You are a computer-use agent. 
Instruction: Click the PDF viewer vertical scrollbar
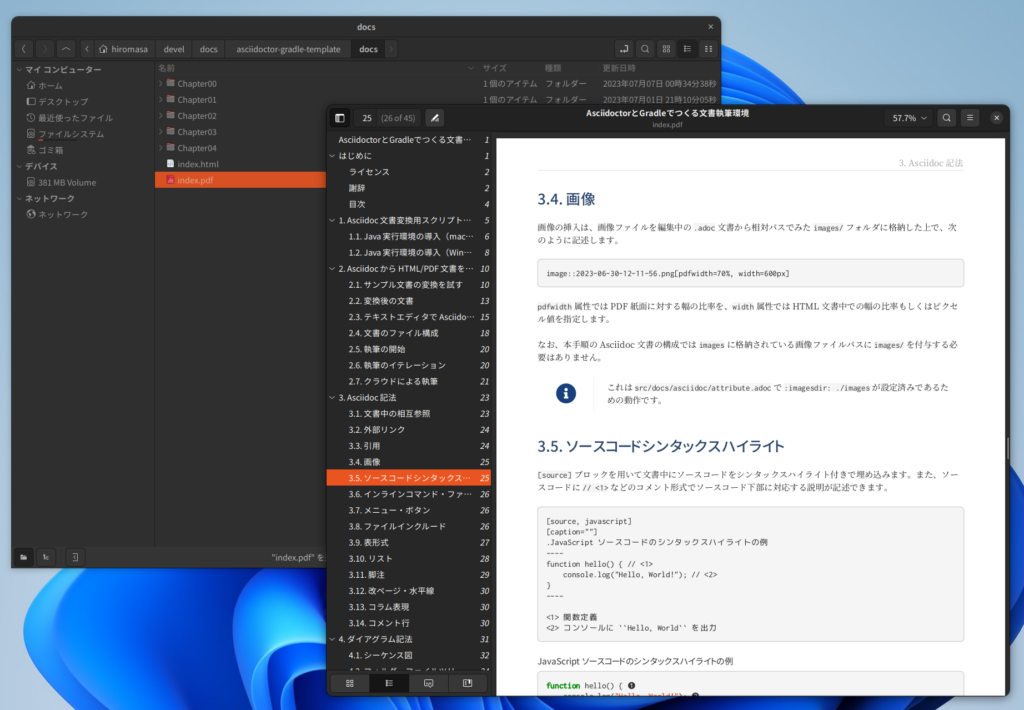(1008, 447)
